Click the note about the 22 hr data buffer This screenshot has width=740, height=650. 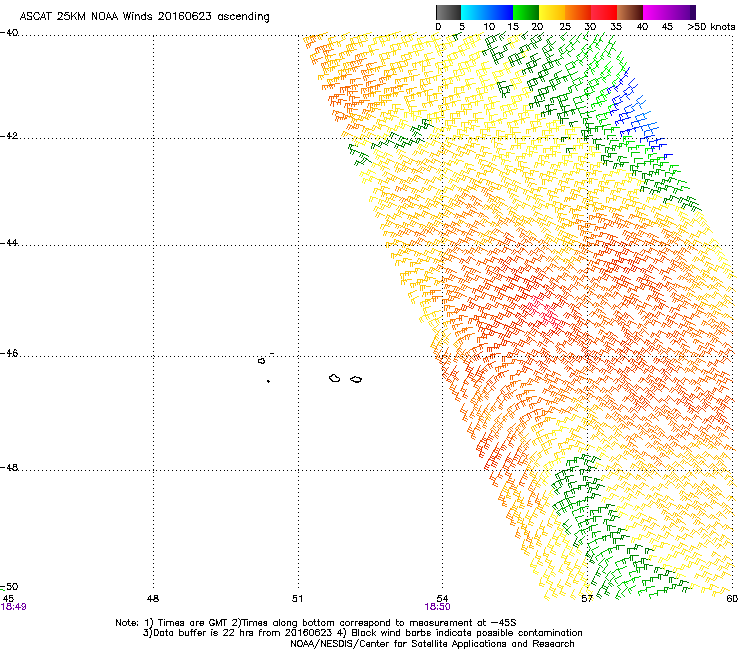click(362, 633)
